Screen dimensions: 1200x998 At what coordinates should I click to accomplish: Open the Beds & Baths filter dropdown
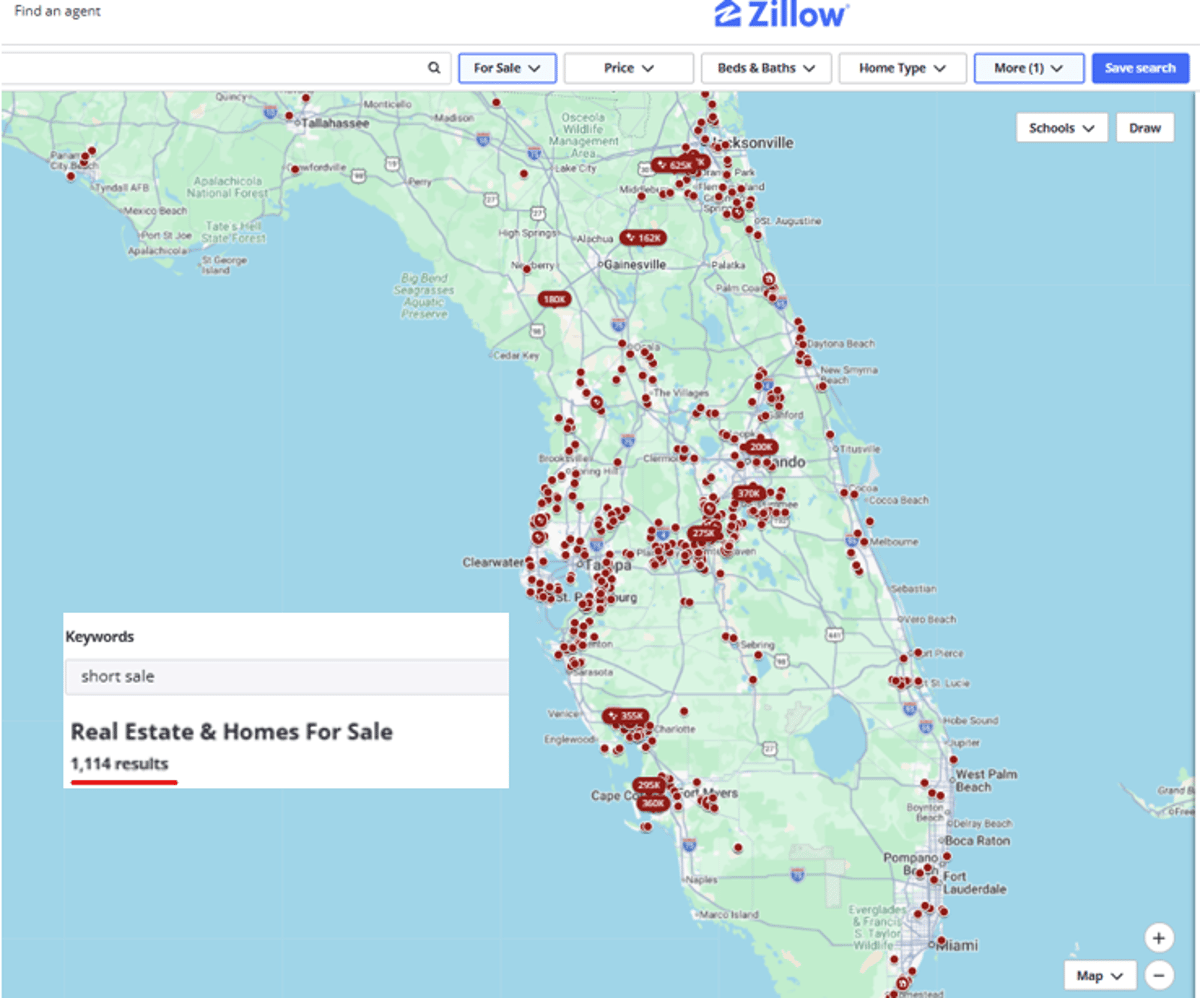pos(765,67)
